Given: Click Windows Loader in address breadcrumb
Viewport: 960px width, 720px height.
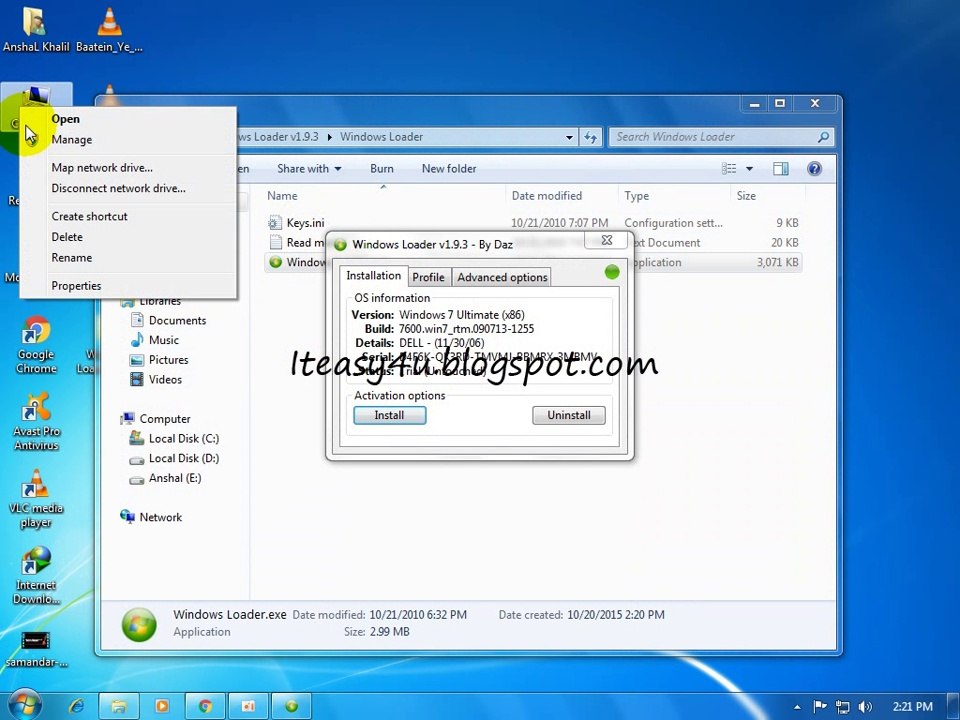Looking at the screenshot, I should tap(381, 137).
